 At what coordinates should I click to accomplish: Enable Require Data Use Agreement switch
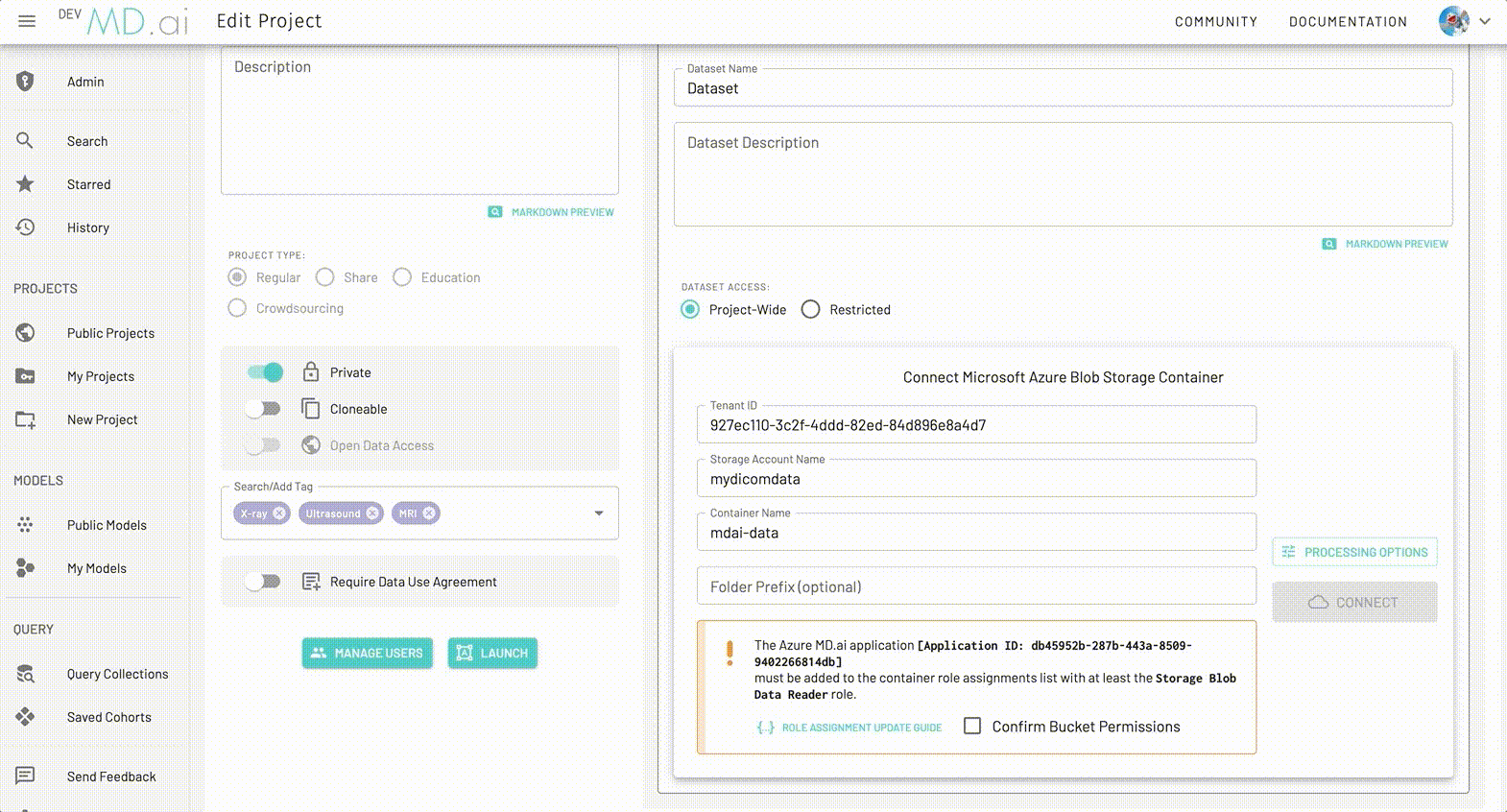(x=263, y=582)
